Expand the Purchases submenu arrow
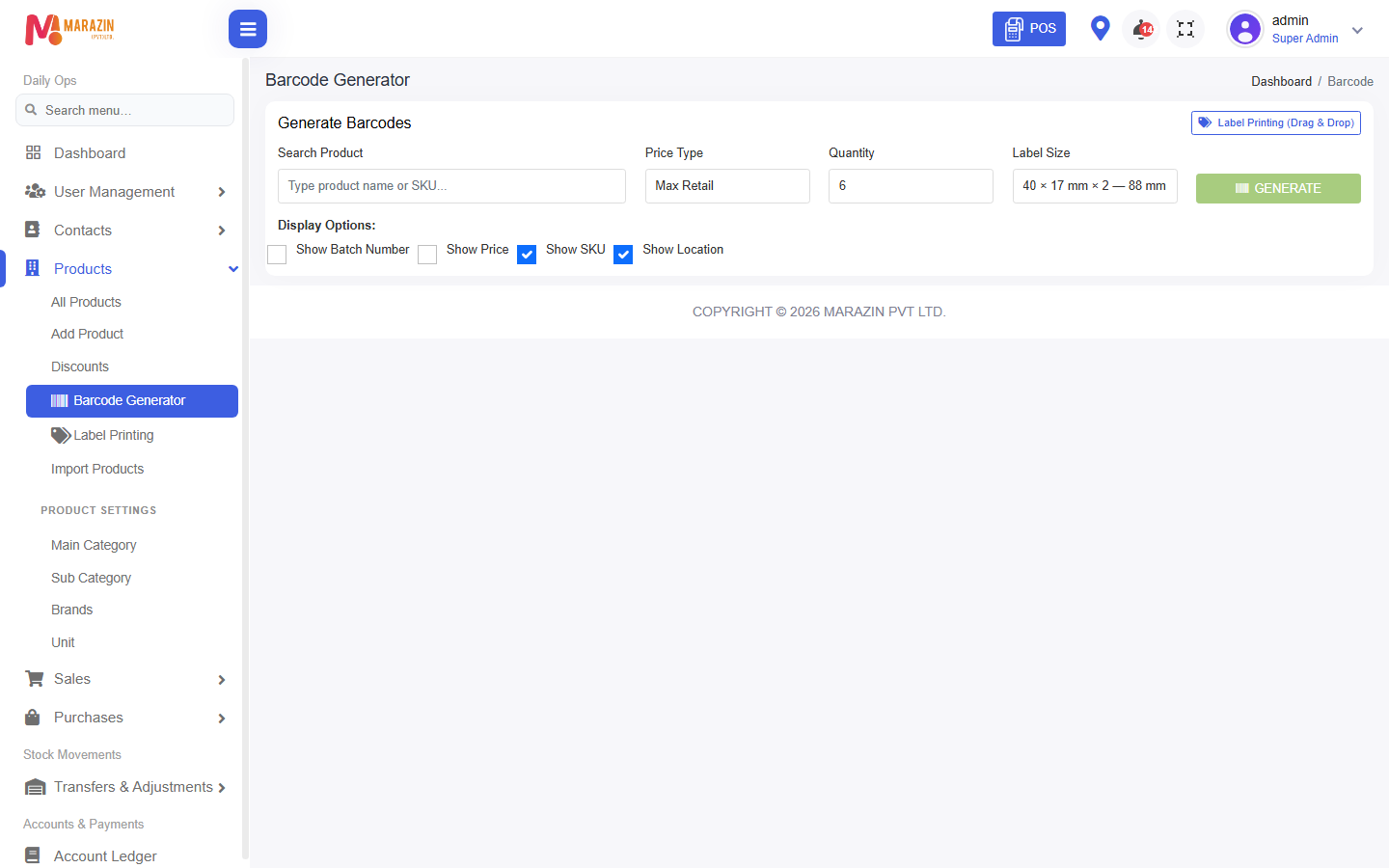 pyautogui.click(x=222, y=719)
